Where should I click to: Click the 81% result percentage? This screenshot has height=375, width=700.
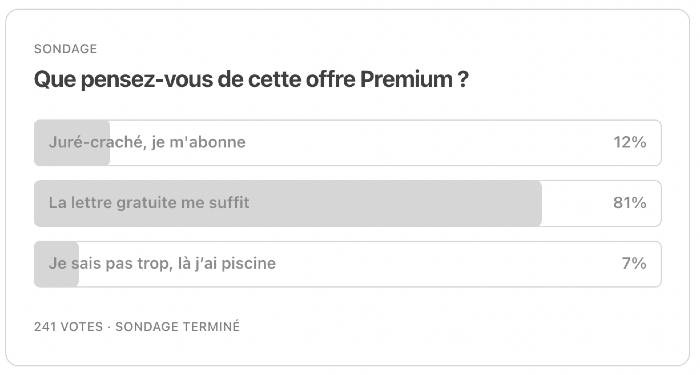click(x=629, y=203)
